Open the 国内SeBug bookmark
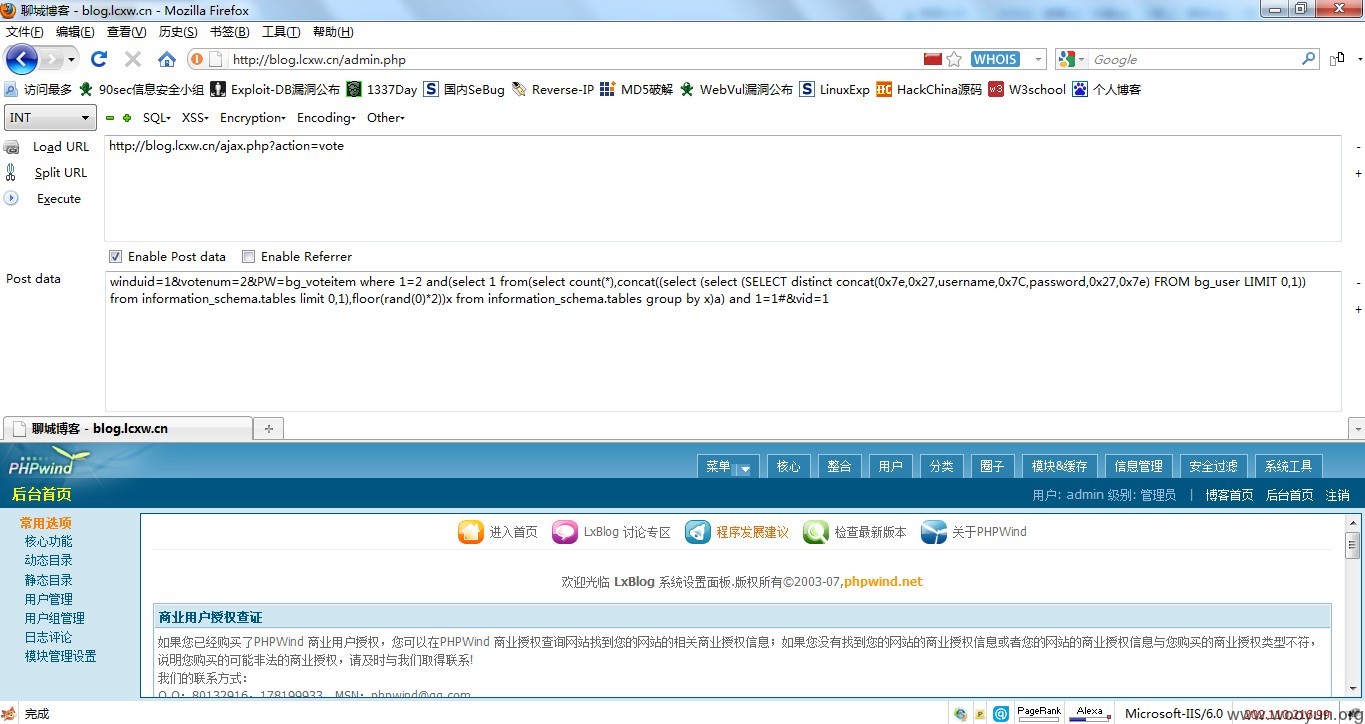 tap(464, 89)
